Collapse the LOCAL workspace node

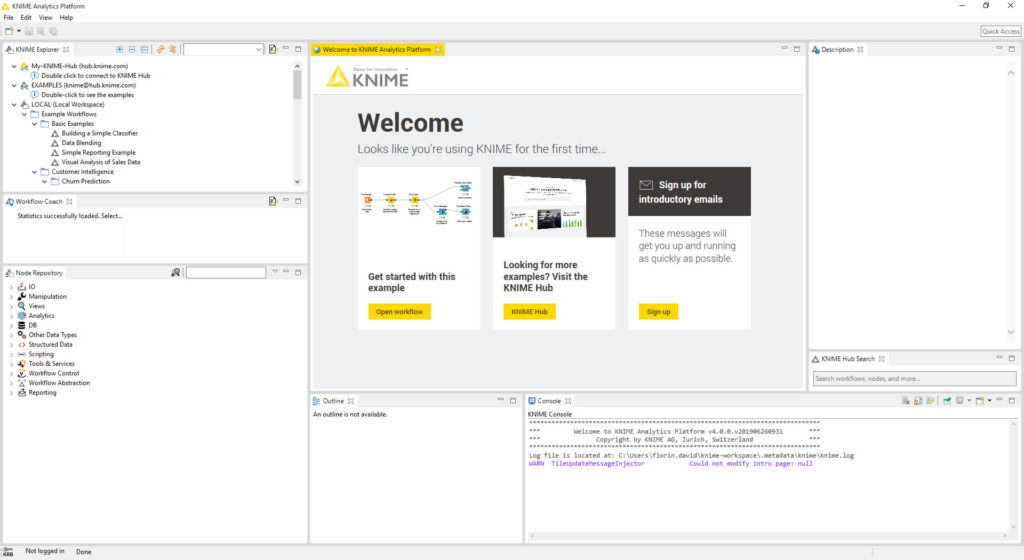[x=14, y=104]
